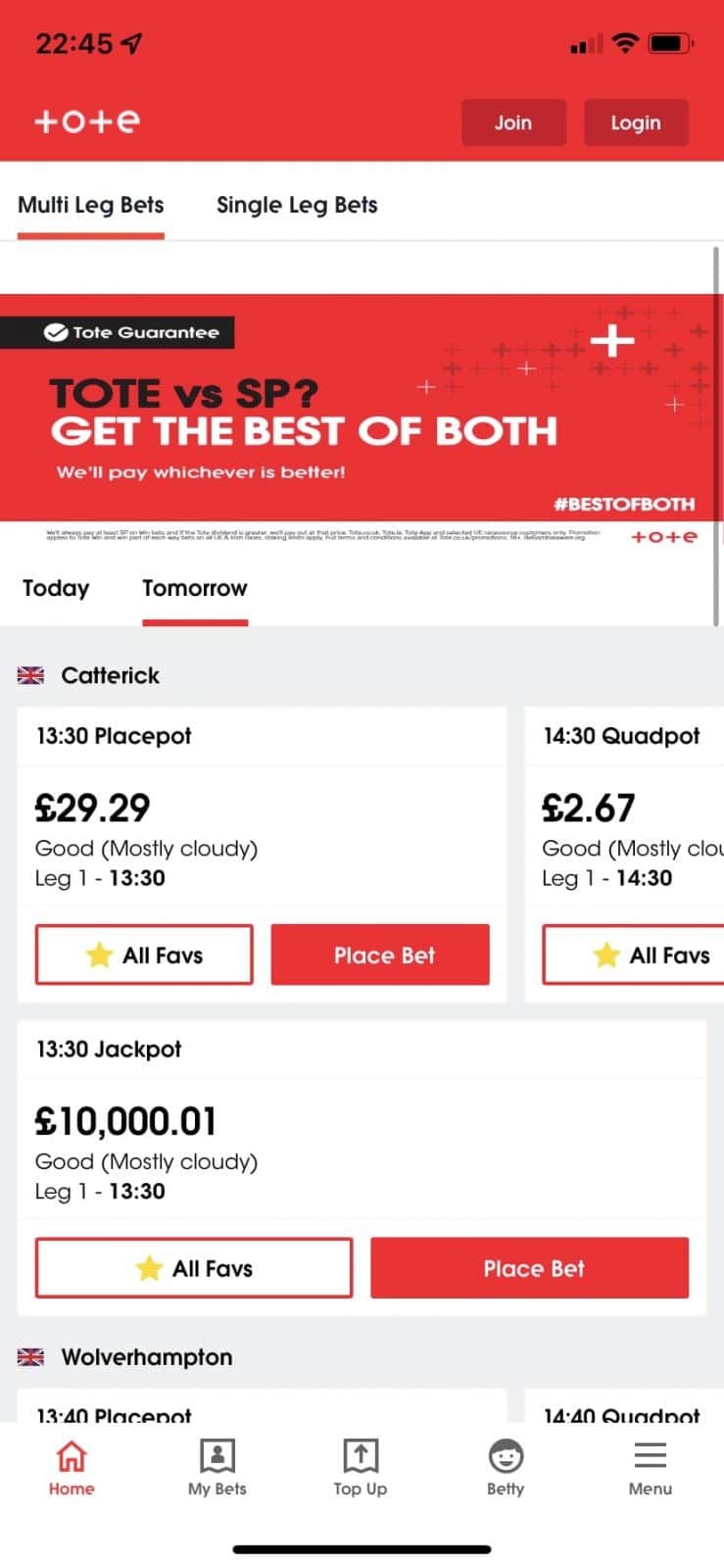Screen dimensions: 724x1568
Task: Place Bet on 13:30 Placepot
Action: click(x=380, y=955)
